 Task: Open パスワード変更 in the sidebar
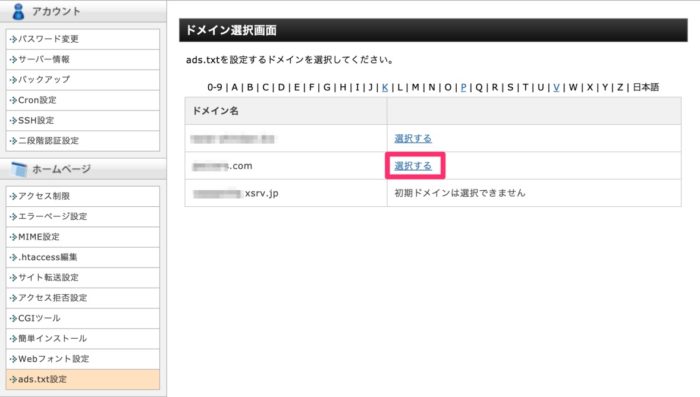(x=83, y=39)
